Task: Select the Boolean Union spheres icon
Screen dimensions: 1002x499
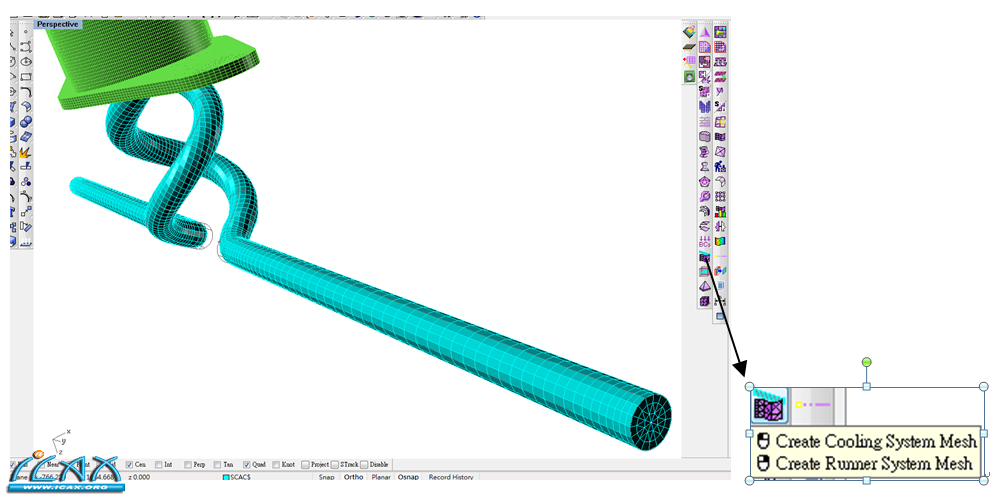Action: tap(26, 121)
